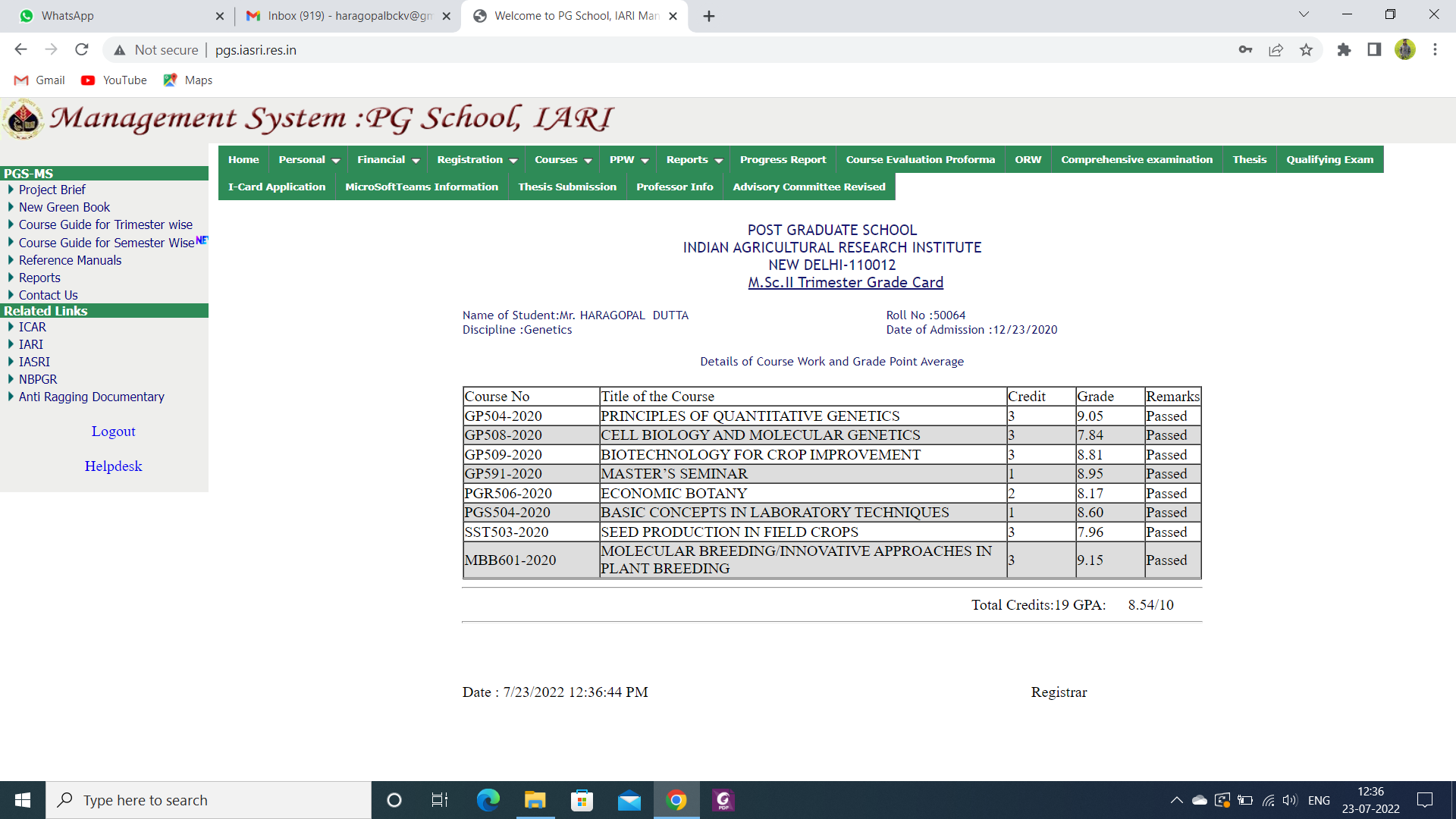The height and width of the screenshot is (819, 1456).
Task: Open the Thesis Submission page
Action: (567, 187)
